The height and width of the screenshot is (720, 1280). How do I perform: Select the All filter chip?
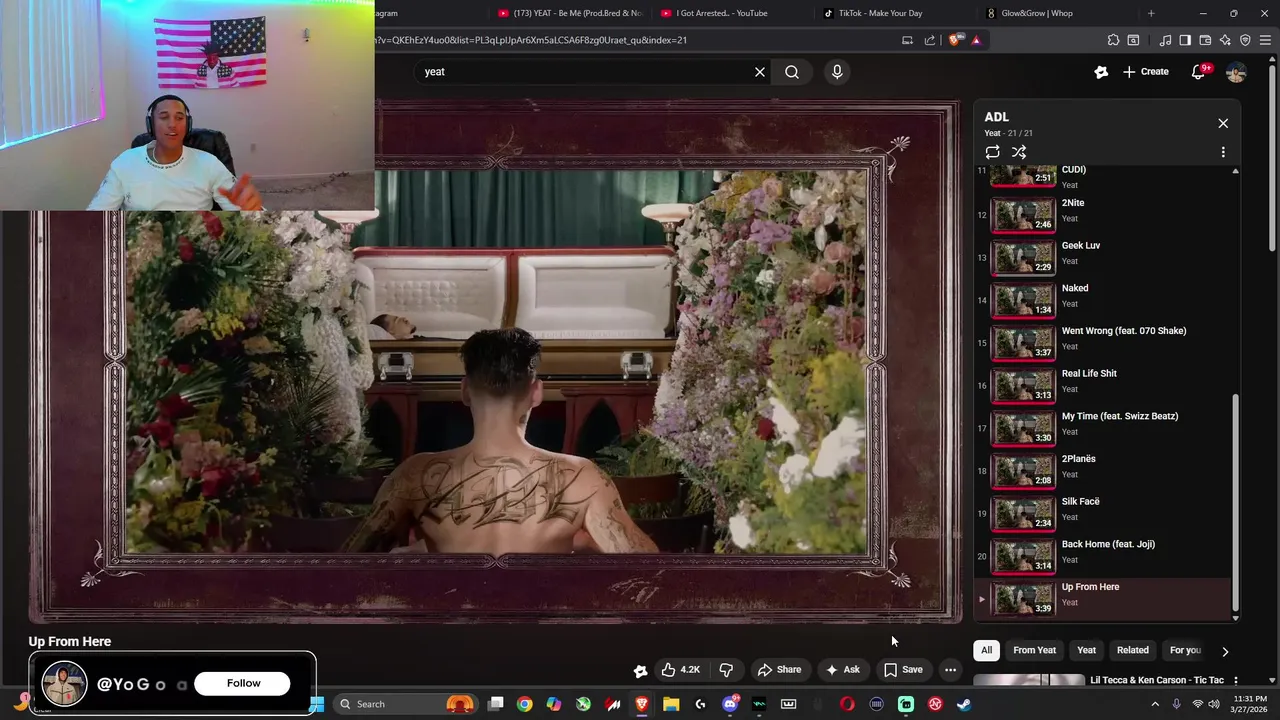pyautogui.click(x=986, y=650)
